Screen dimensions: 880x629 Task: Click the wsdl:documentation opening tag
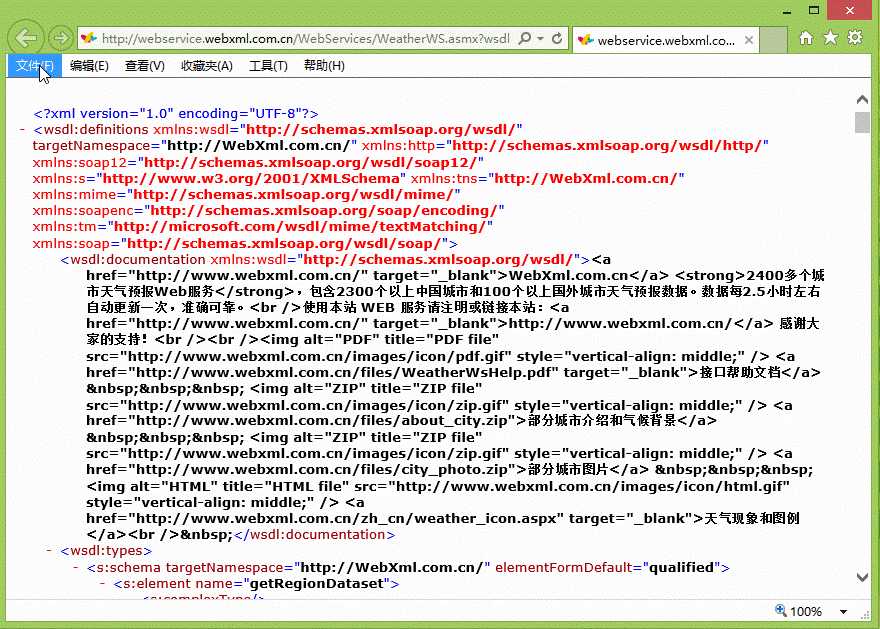click(x=325, y=260)
